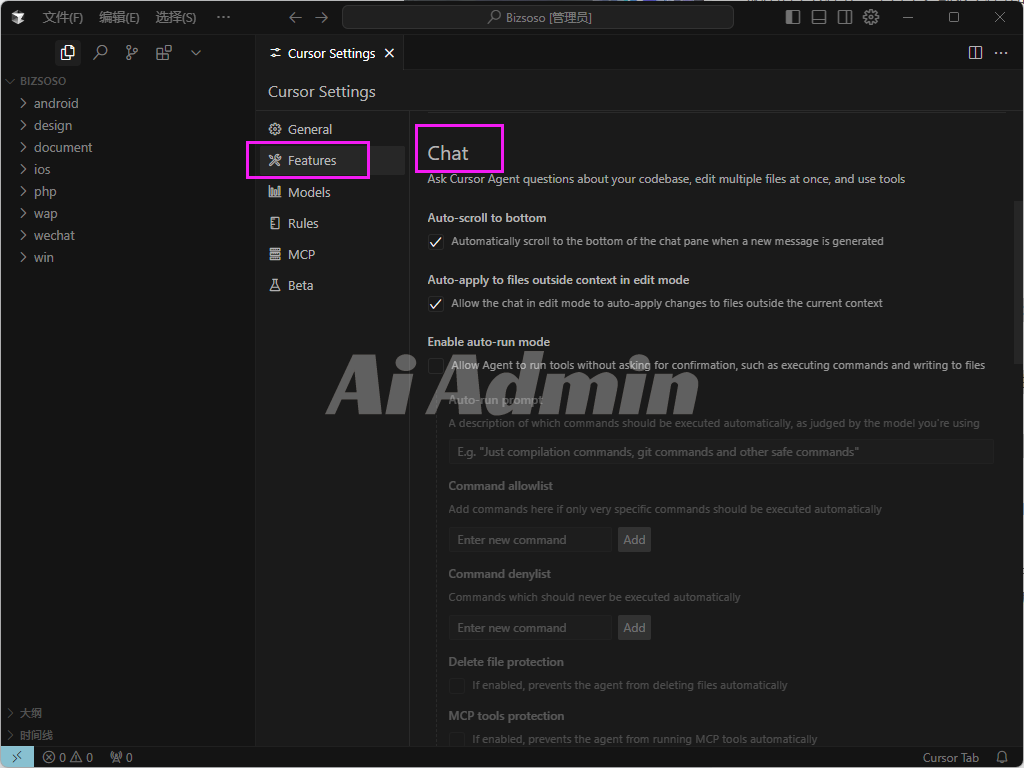Viewport: 1024px width, 768px height.
Task: Click the settings pane scrollbar
Action: tap(1018, 282)
